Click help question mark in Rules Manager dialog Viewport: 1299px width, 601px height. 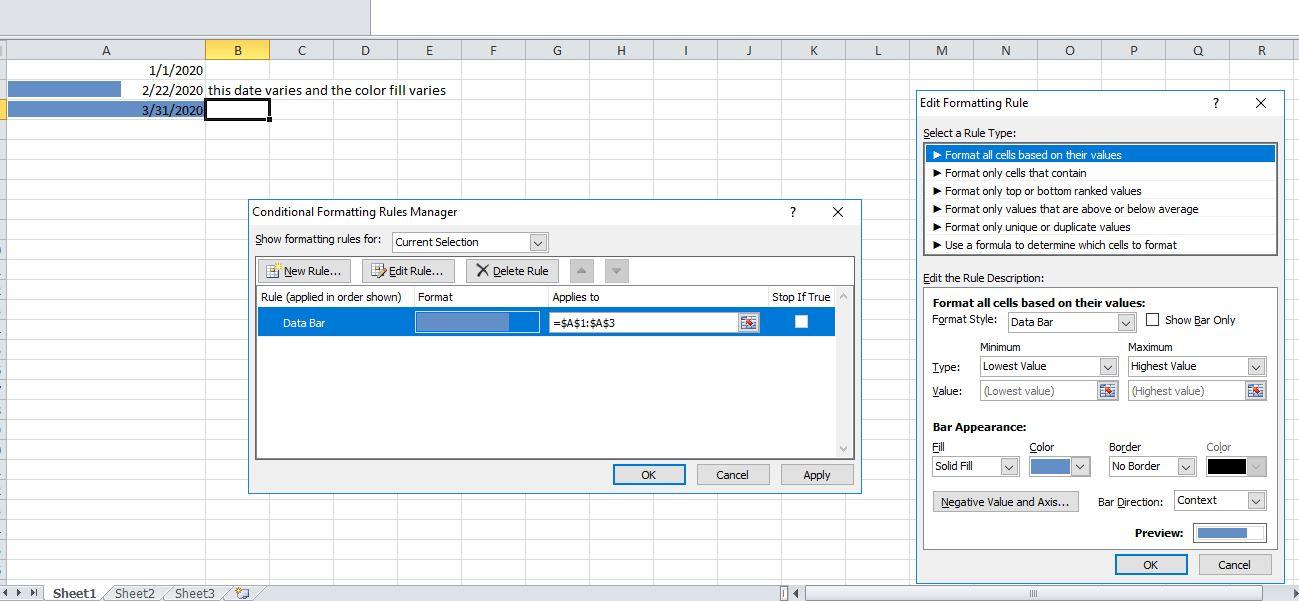793,212
